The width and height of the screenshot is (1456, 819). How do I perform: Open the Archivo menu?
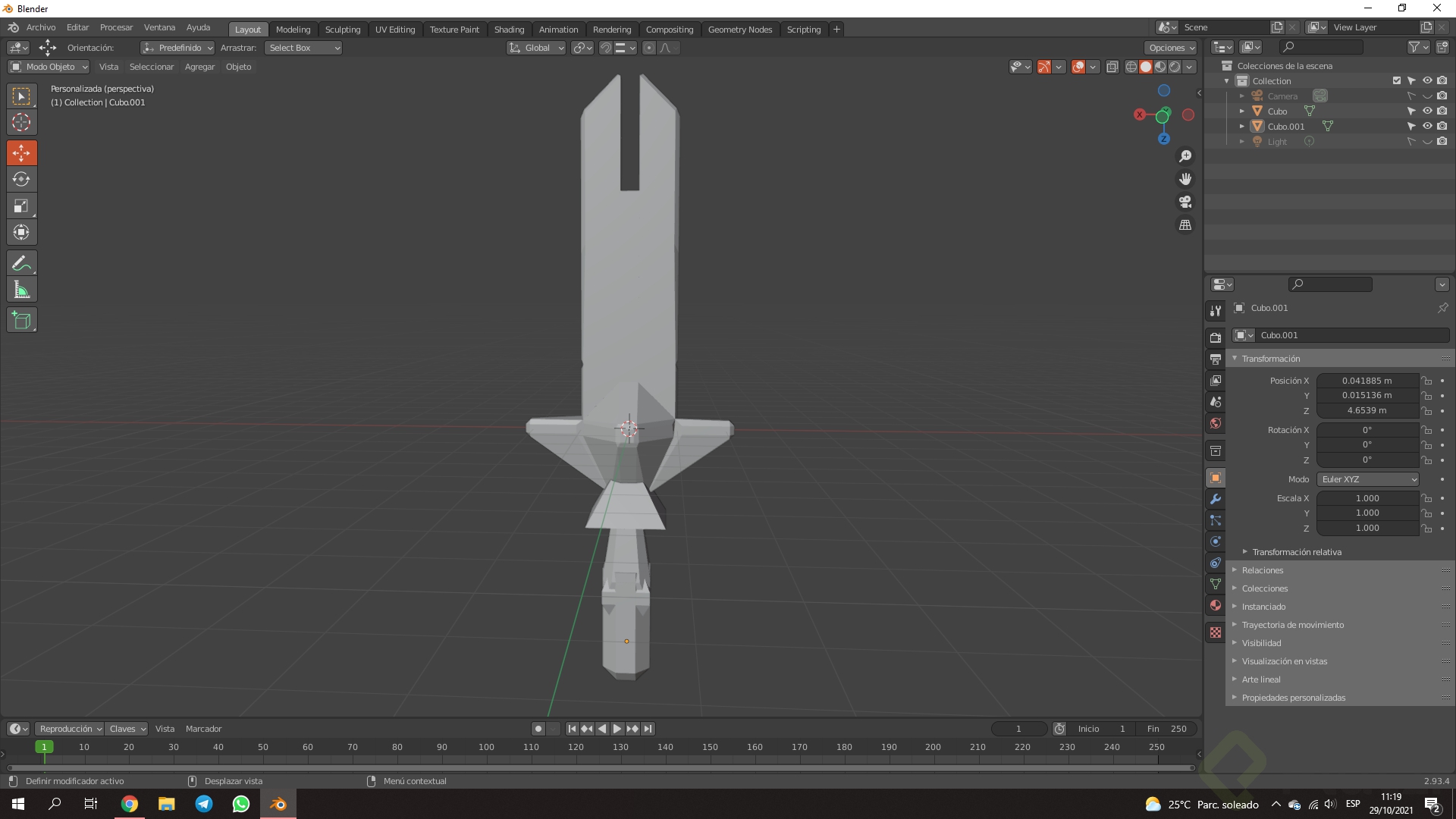coord(41,27)
